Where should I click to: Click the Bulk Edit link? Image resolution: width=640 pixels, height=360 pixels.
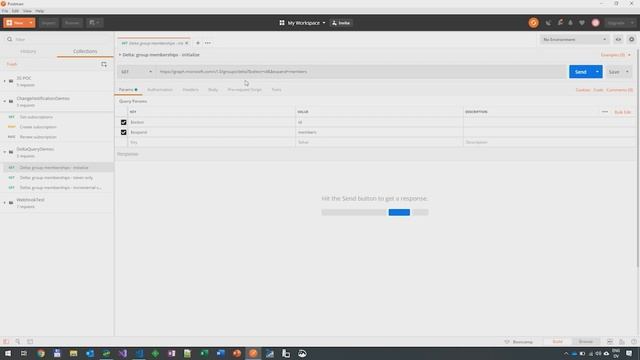click(x=622, y=112)
